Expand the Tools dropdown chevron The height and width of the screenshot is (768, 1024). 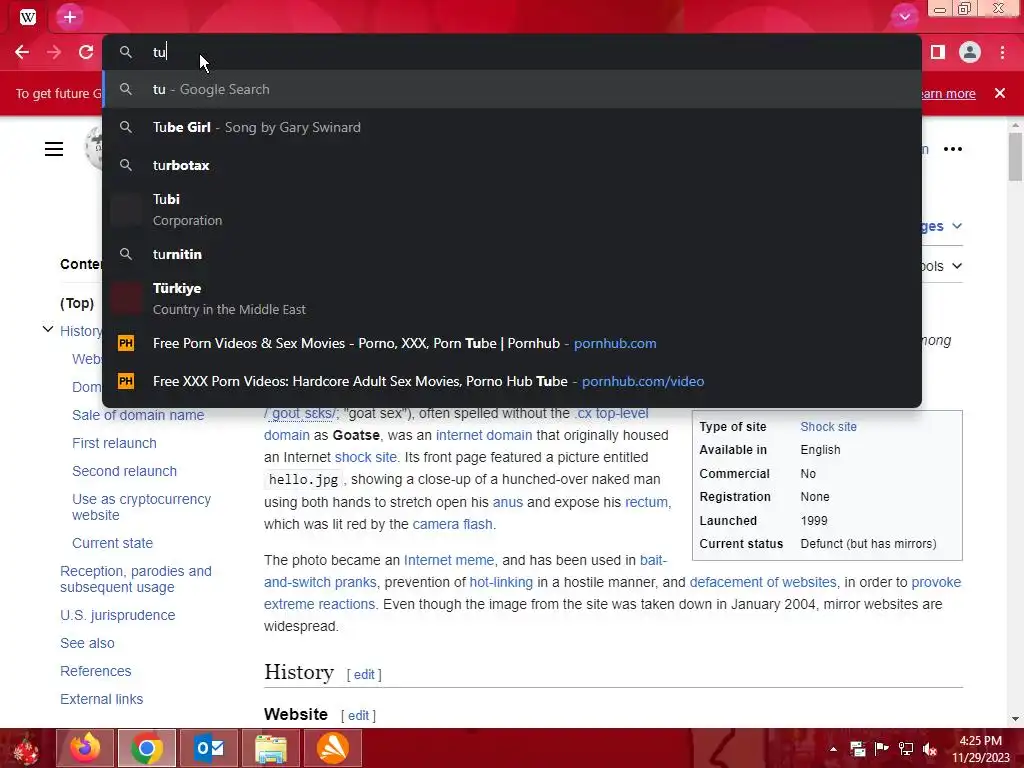click(957, 266)
